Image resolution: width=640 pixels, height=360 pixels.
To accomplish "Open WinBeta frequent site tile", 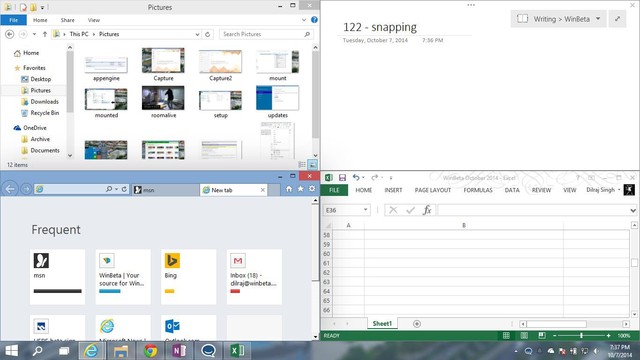I will coord(123,277).
